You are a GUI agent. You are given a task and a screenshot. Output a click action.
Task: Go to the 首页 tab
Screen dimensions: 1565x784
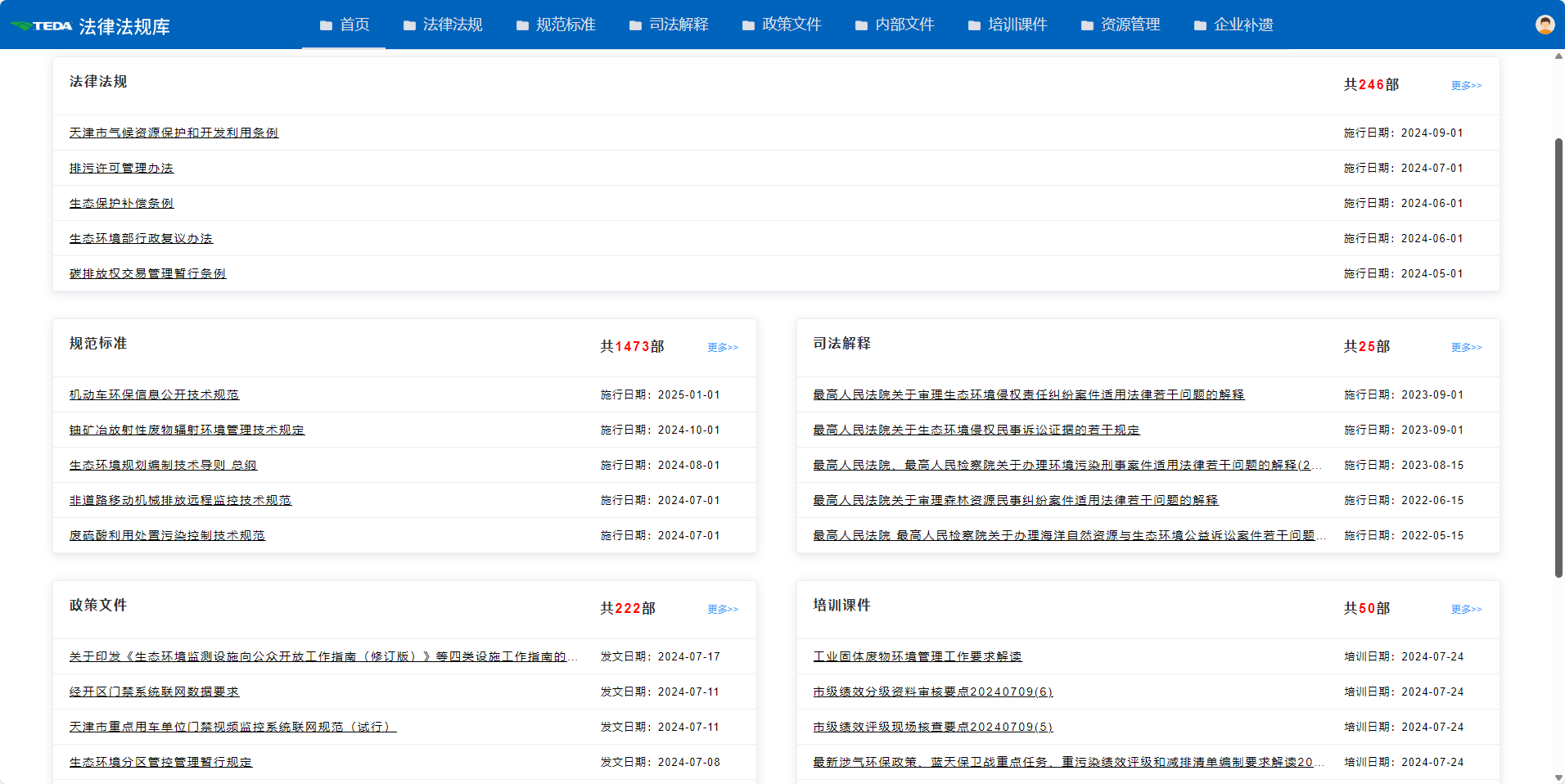[x=344, y=25]
